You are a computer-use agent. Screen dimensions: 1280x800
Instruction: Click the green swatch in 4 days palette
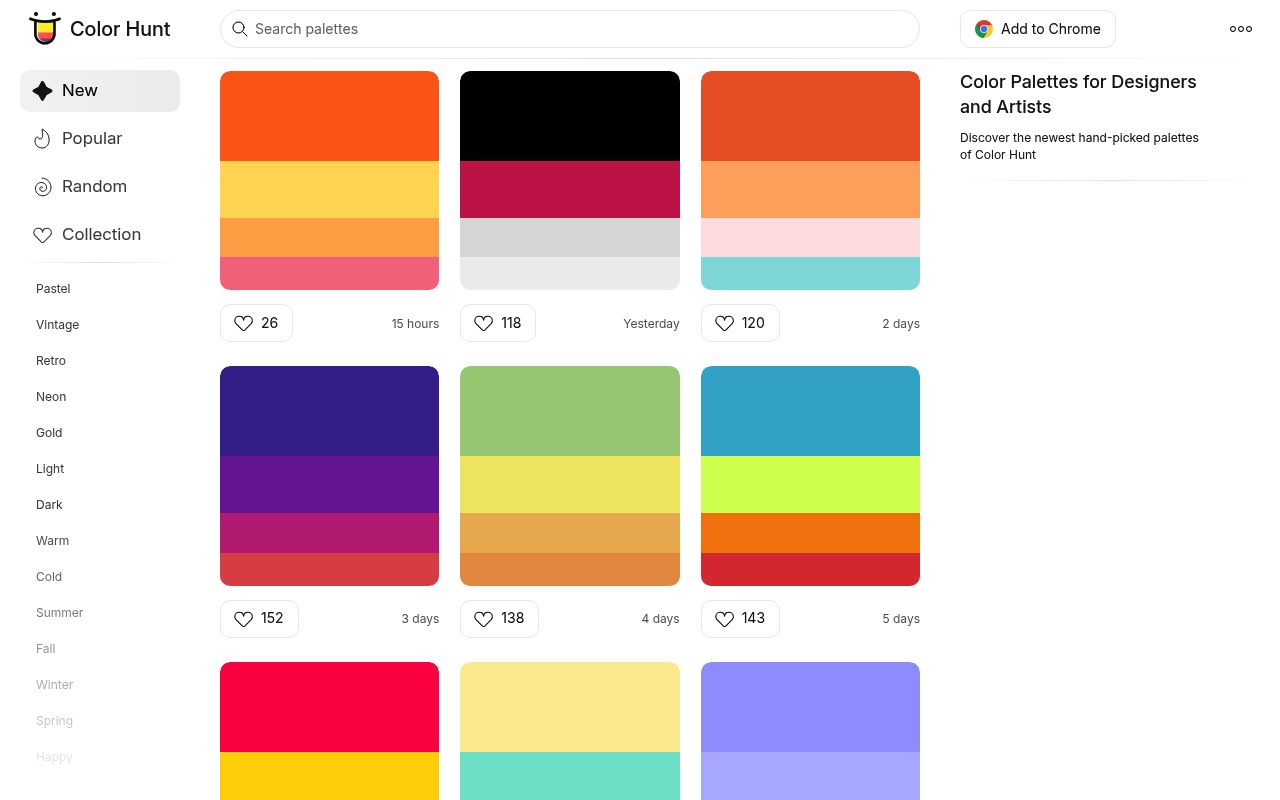click(x=570, y=411)
